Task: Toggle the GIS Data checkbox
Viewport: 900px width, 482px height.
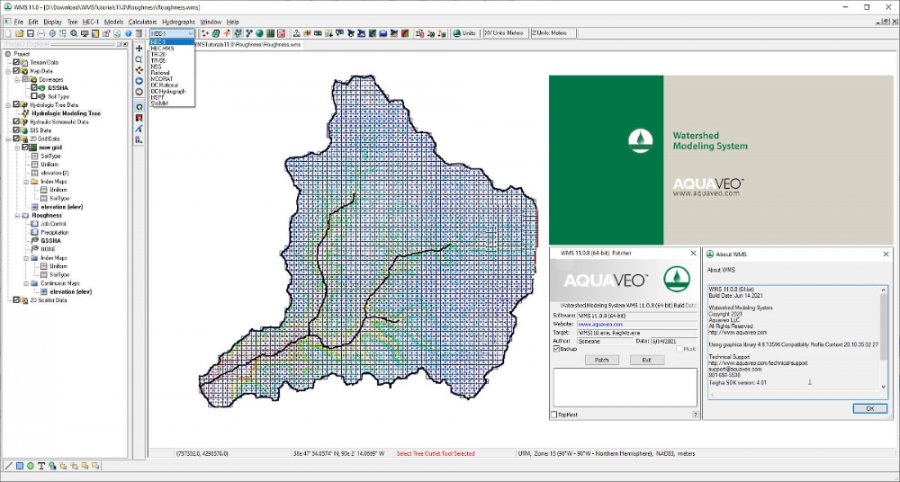Action: (16, 130)
